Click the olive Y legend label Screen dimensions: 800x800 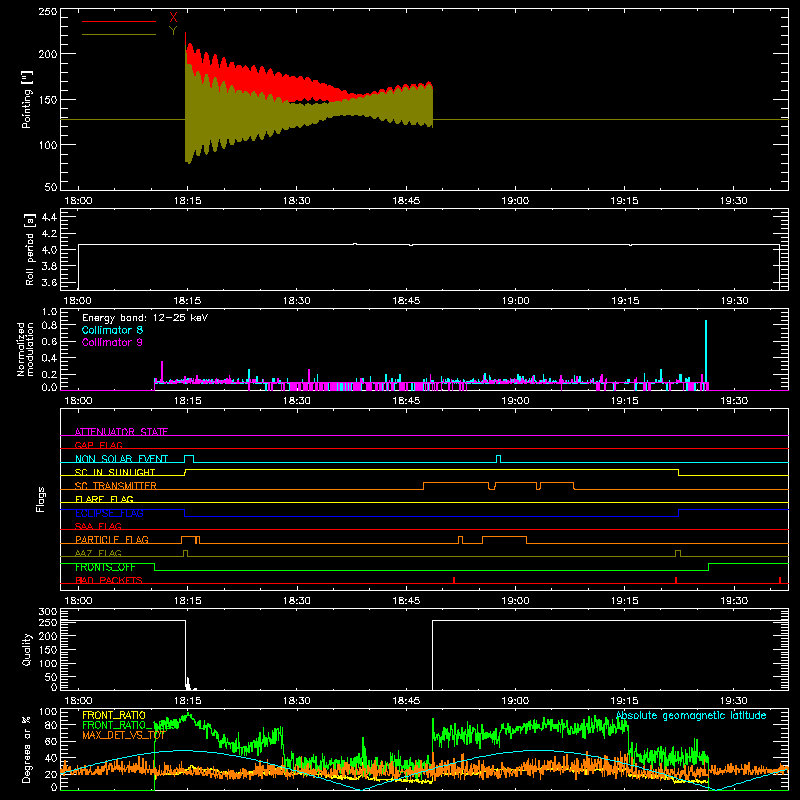point(173,31)
